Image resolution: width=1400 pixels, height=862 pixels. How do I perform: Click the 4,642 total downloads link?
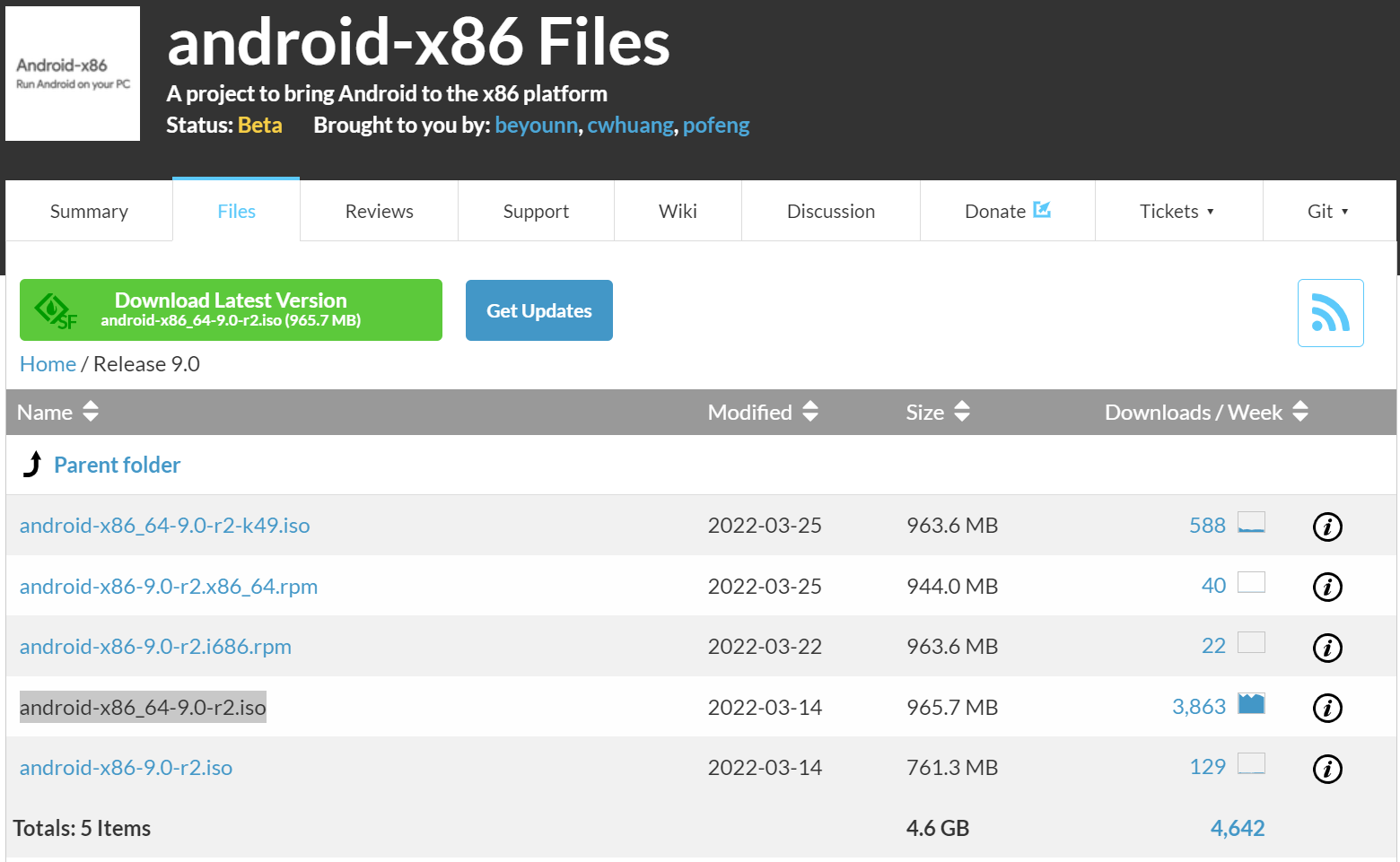click(x=1238, y=828)
